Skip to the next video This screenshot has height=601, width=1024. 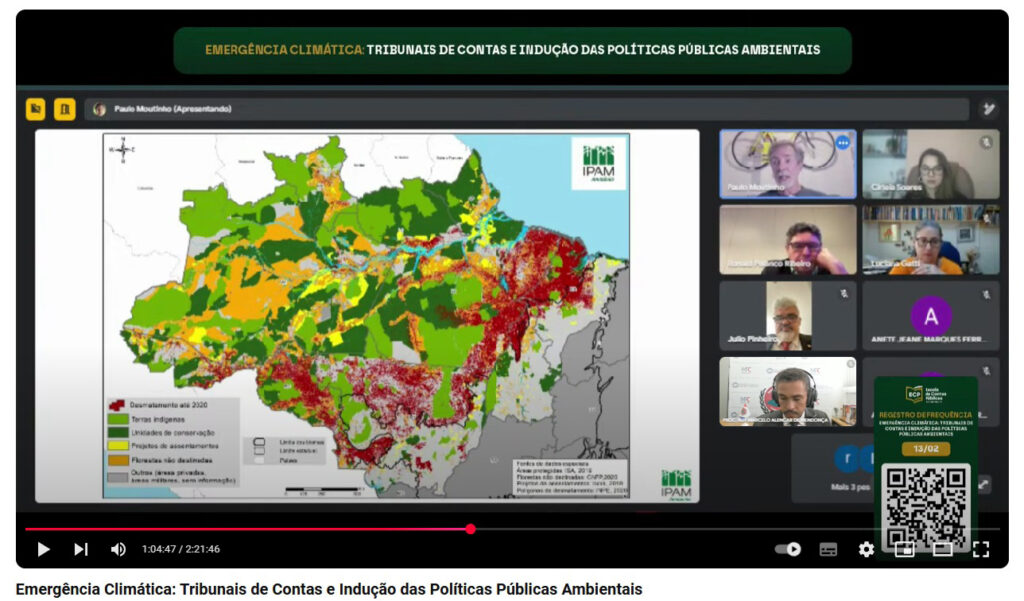click(x=81, y=549)
